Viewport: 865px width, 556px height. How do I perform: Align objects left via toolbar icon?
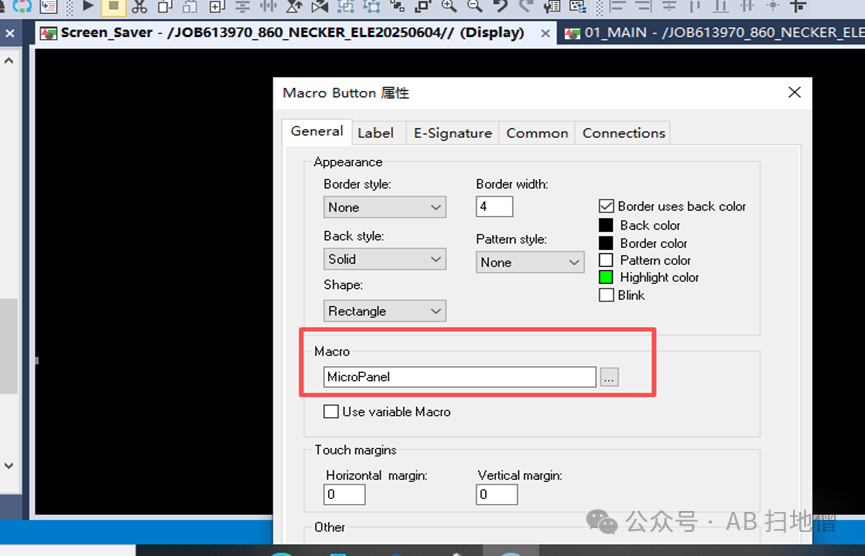617,6
